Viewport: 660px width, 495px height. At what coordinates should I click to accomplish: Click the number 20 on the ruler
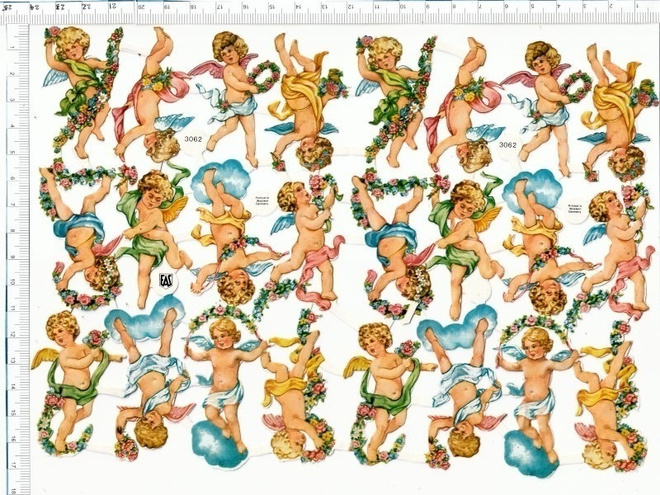142,7
